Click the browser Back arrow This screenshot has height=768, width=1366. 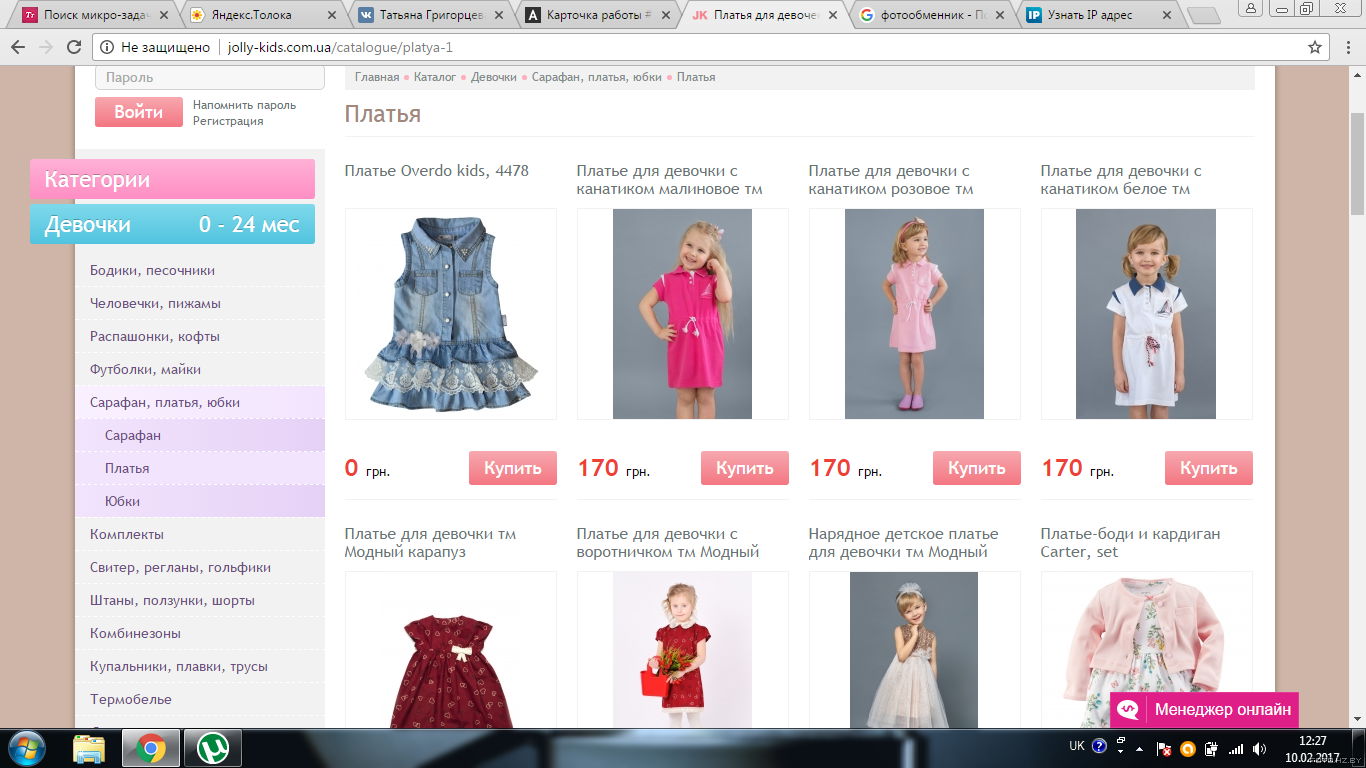coord(18,47)
